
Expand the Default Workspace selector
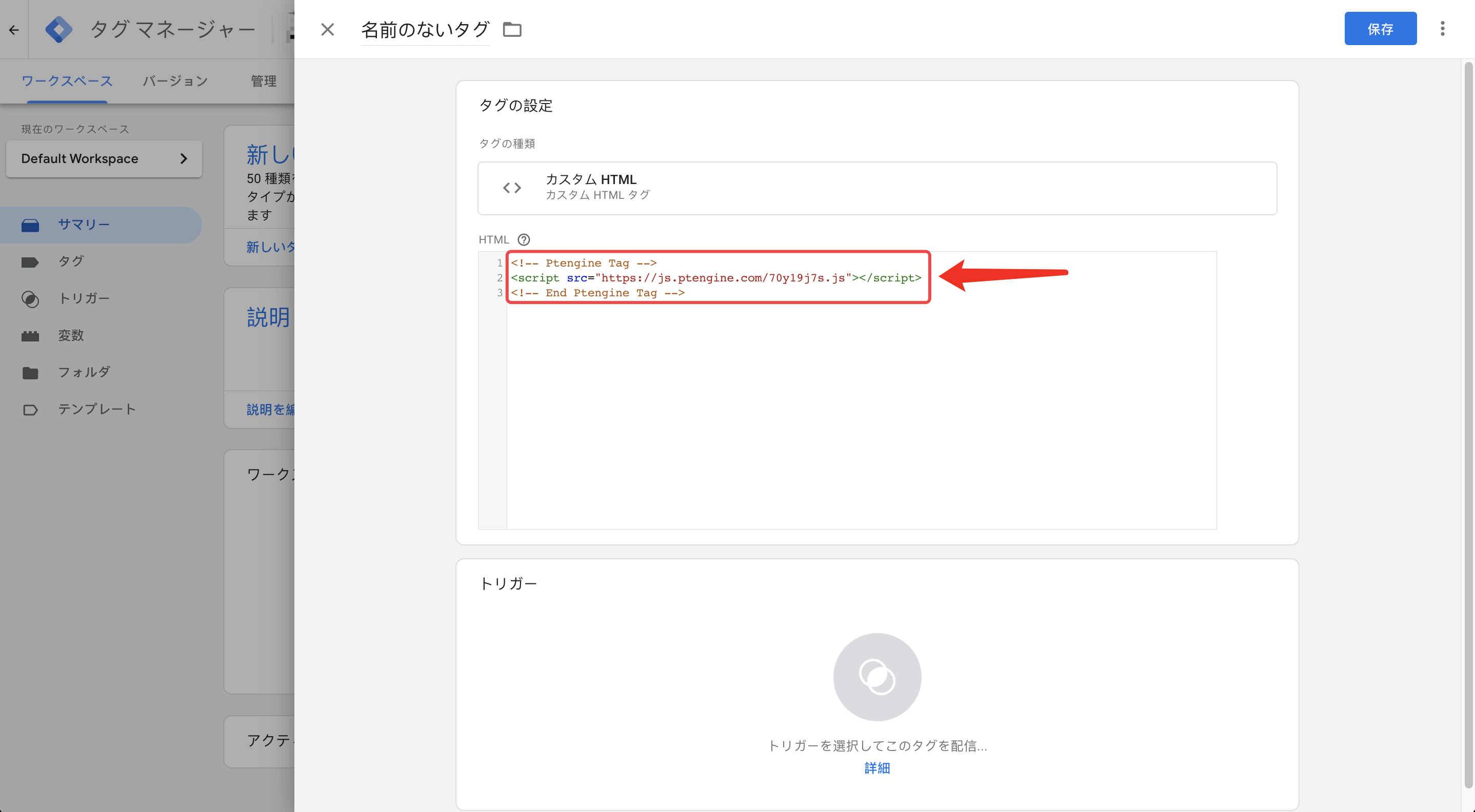[104, 158]
